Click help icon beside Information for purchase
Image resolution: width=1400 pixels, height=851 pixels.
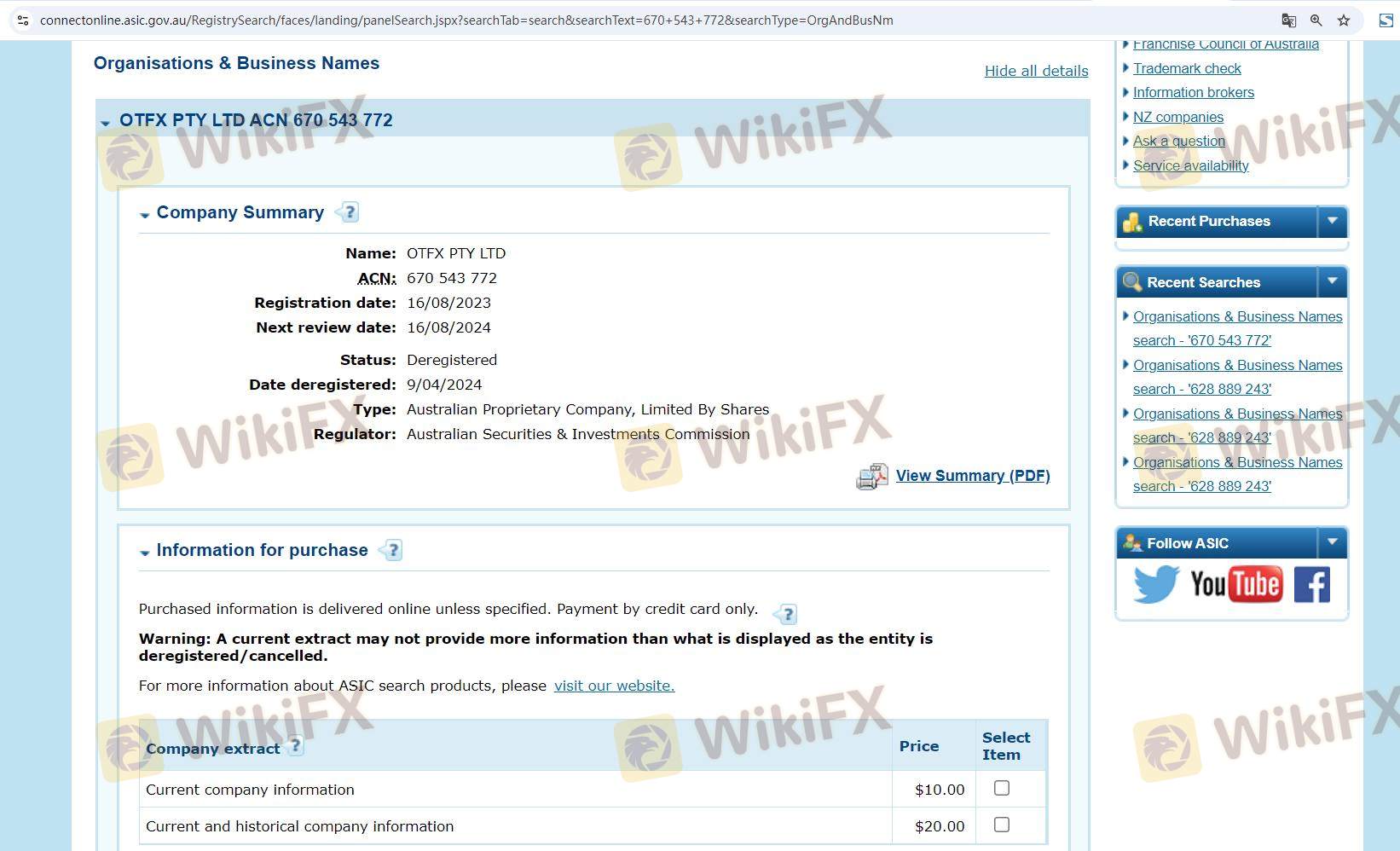[392, 550]
